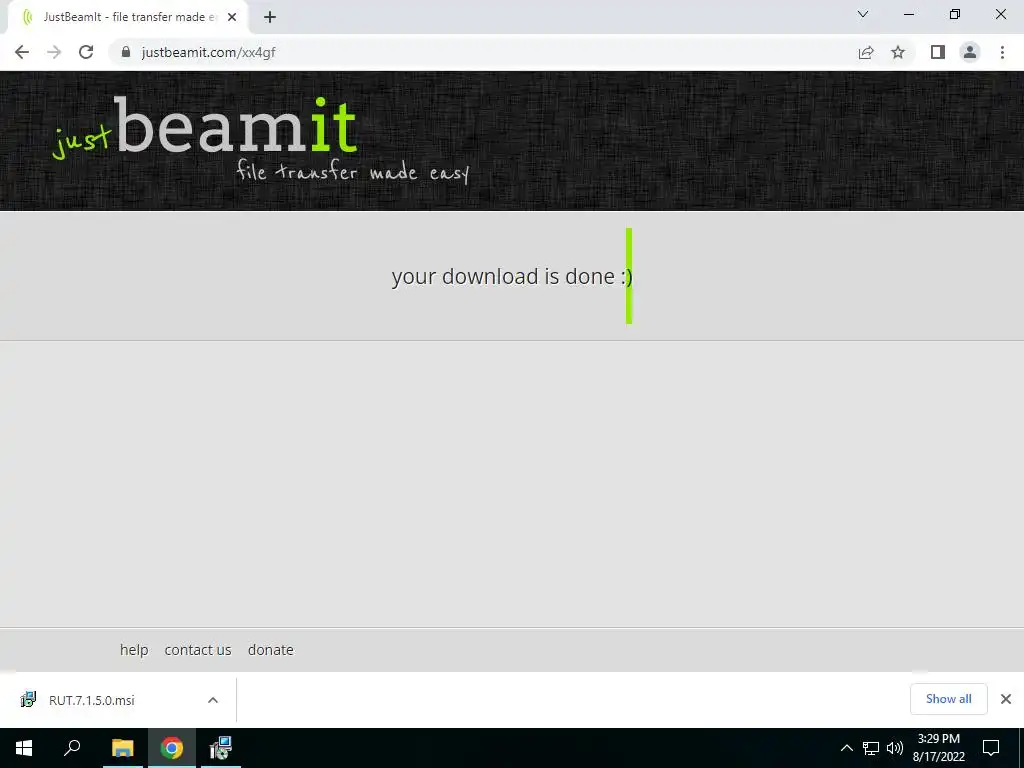Click 'your download is done :)' text
The image size is (1024, 768).
pyautogui.click(x=512, y=276)
